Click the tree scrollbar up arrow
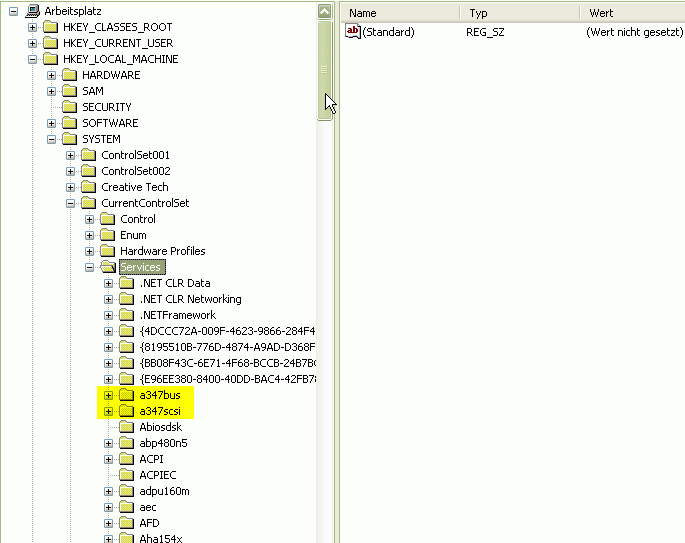Screen dimensions: 685x543 point(324,11)
